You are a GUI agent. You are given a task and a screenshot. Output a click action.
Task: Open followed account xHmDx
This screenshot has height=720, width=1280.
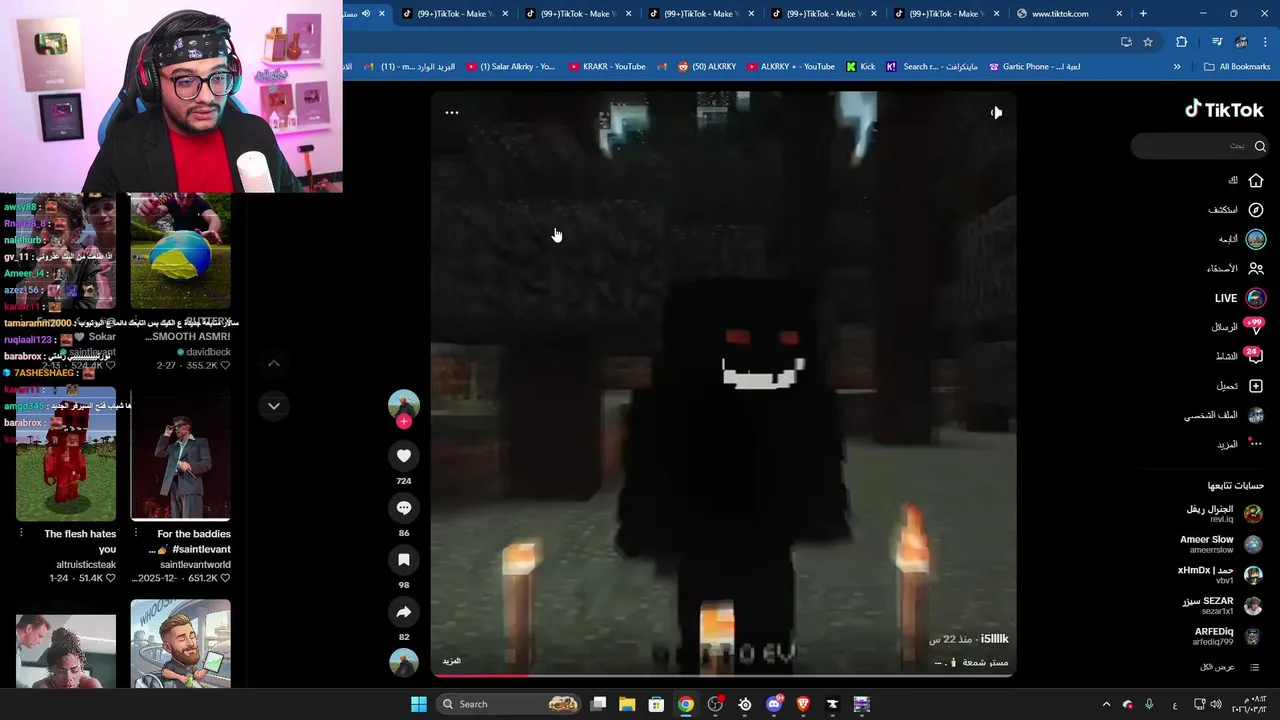pyautogui.click(x=1220, y=575)
